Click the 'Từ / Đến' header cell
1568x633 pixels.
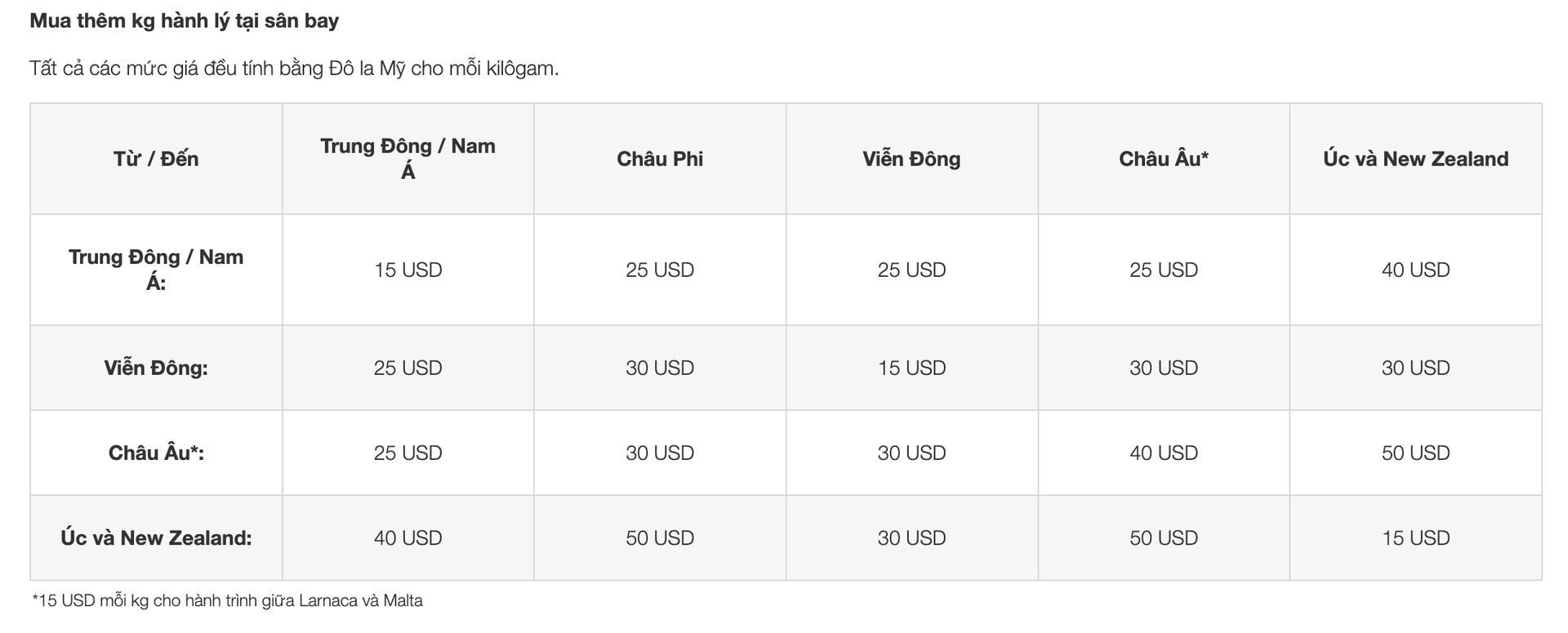click(156, 158)
